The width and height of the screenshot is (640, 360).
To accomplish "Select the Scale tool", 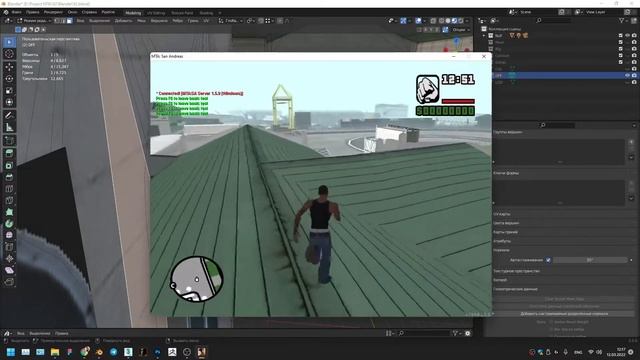I will click(9, 90).
